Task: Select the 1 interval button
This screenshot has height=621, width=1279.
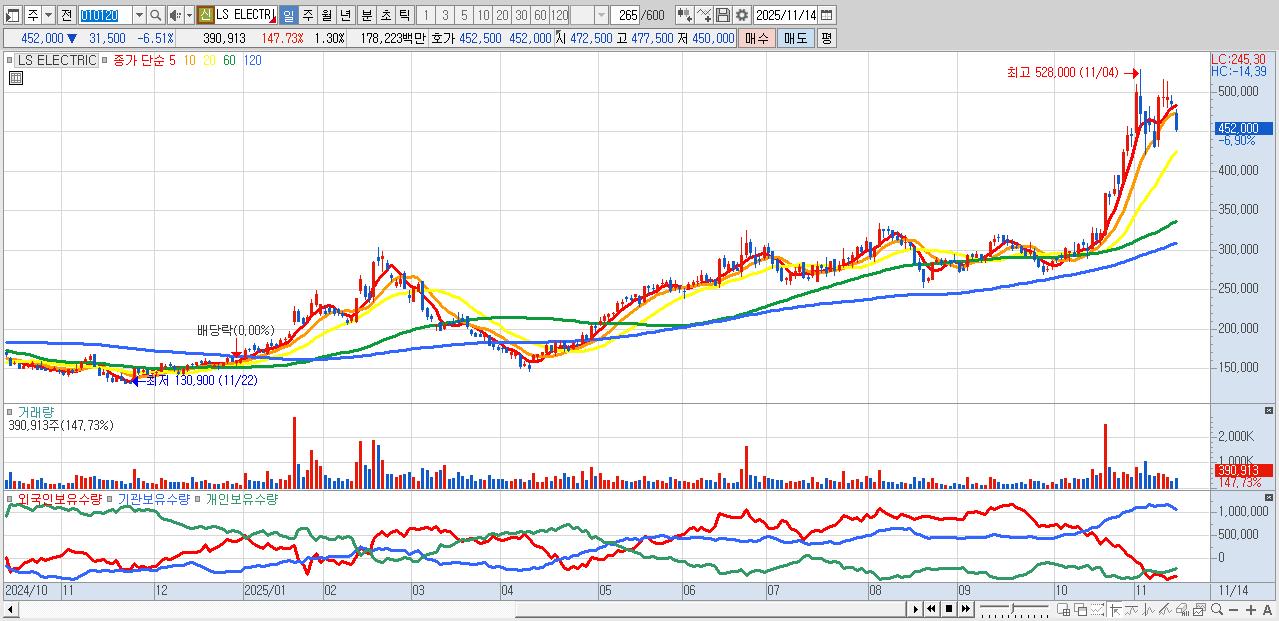Action: 425,15
